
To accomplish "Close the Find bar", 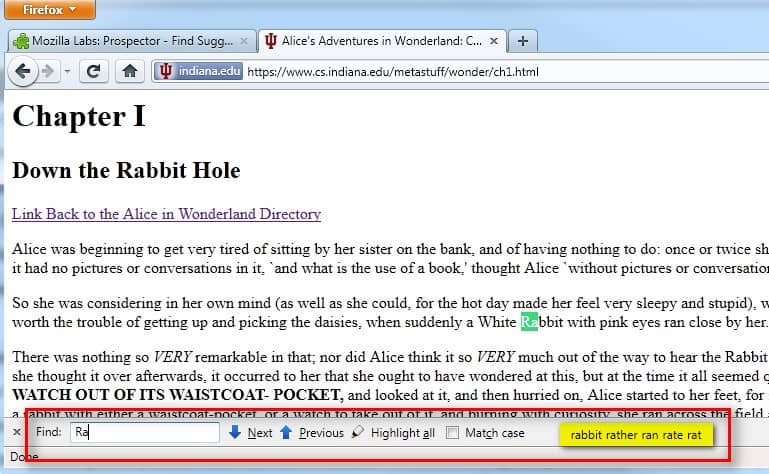I will click(x=16, y=433).
